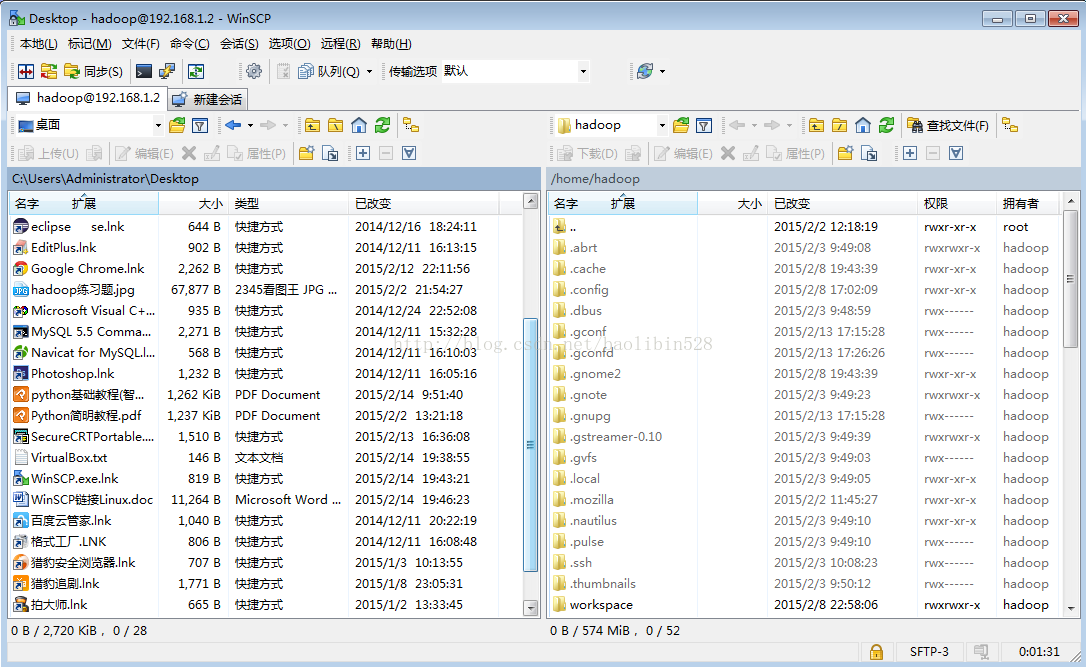Image resolution: width=1086 pixels, height=667 pixels.
Task: Click the remote invert selection icon
Action: [956, 153]
